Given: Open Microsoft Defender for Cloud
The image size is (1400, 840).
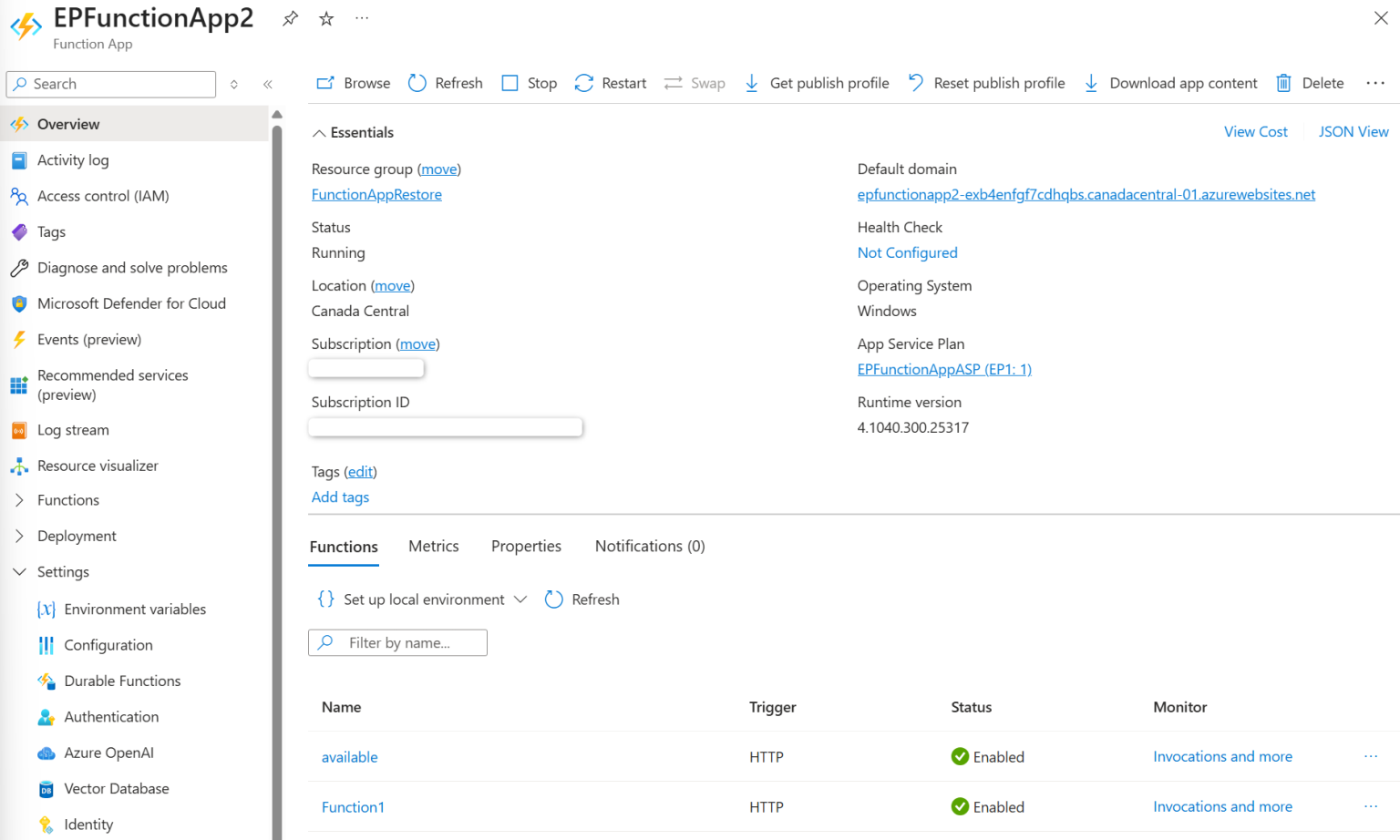Looking at the screenshot, I should (131, 303).
